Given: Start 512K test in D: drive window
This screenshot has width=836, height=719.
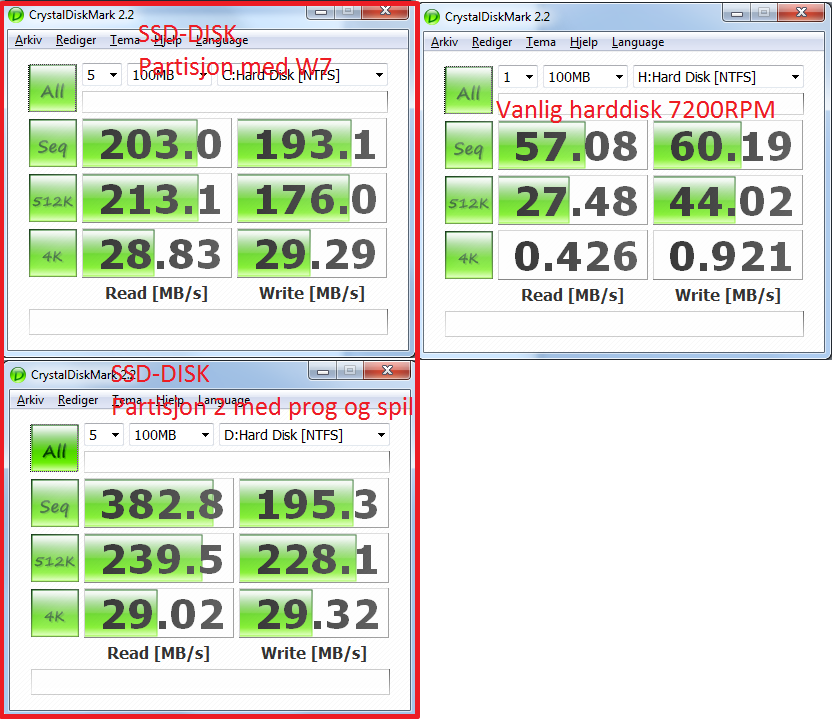Looking at the screenshot, I should [54, 558].
